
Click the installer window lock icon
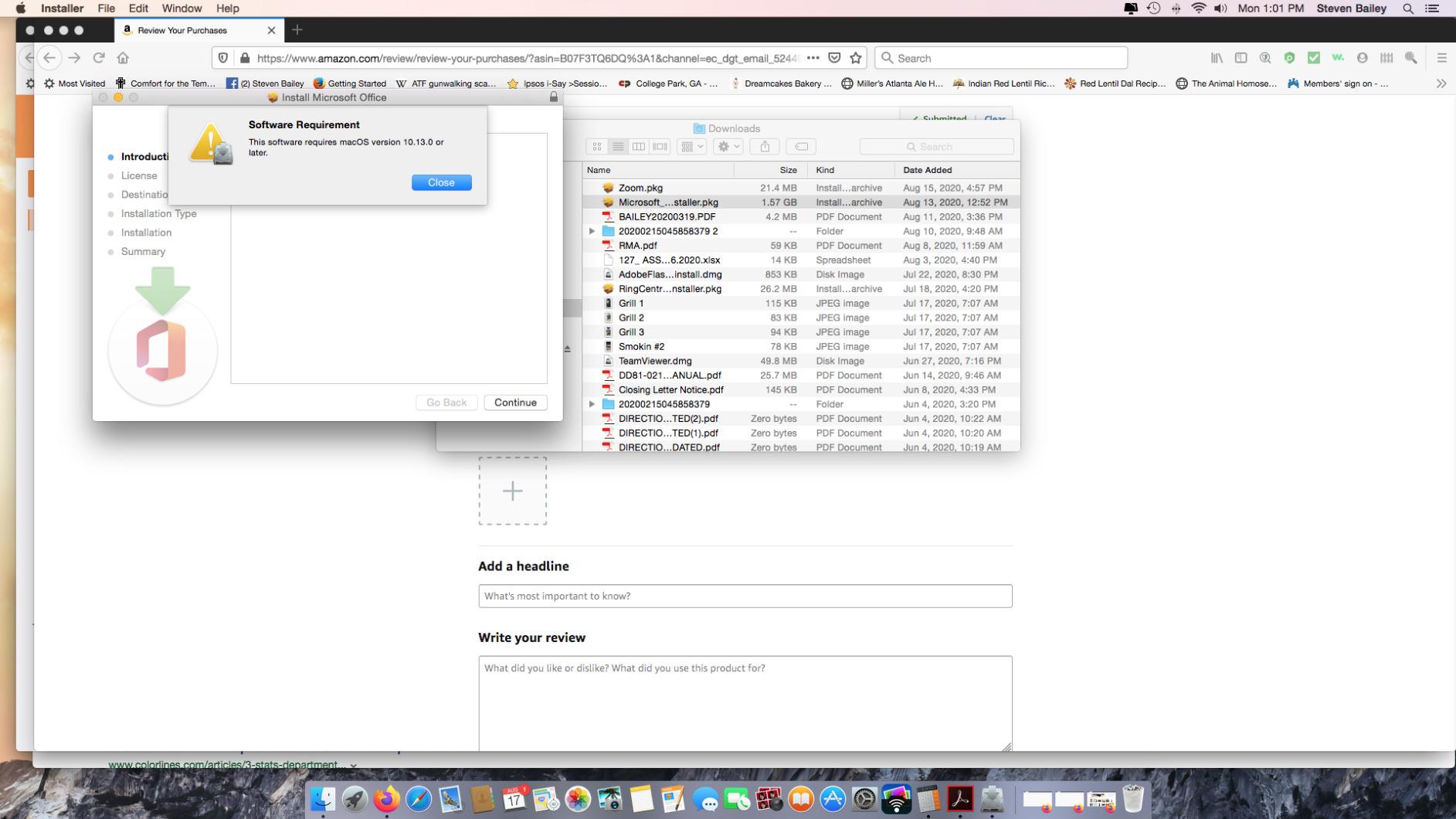tap(553, 97)
